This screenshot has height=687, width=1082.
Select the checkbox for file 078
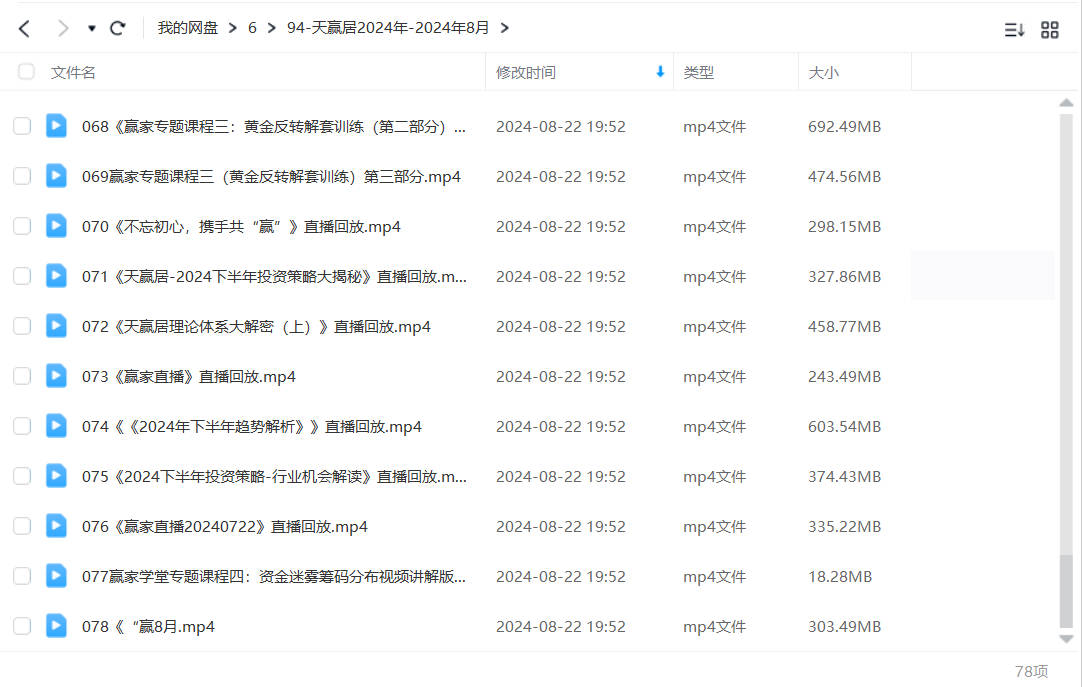point(22,626)
